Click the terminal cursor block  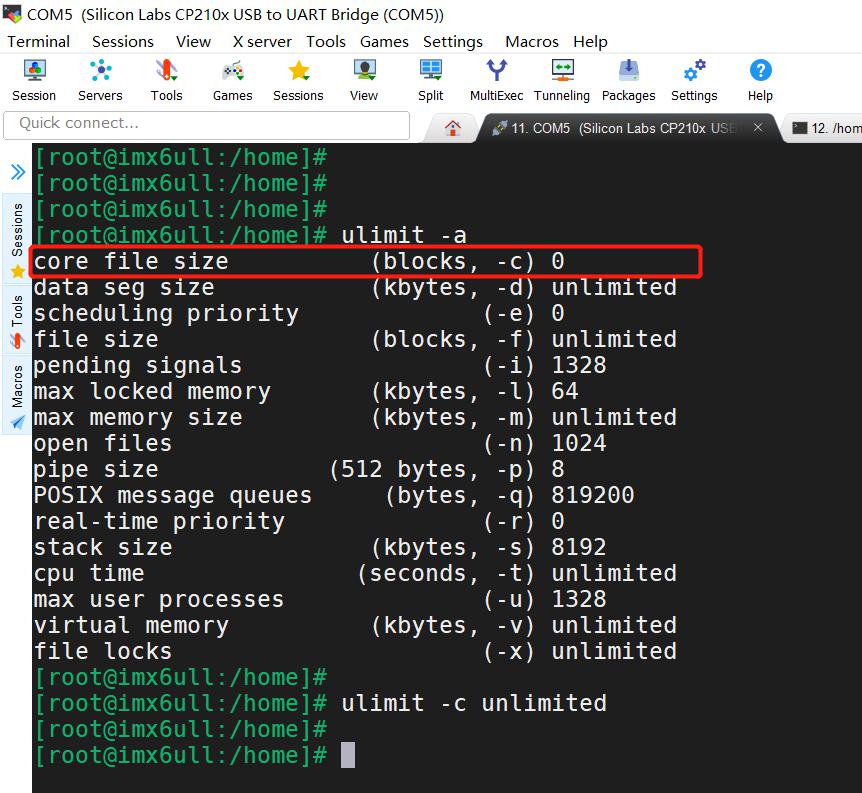(348, 755)
